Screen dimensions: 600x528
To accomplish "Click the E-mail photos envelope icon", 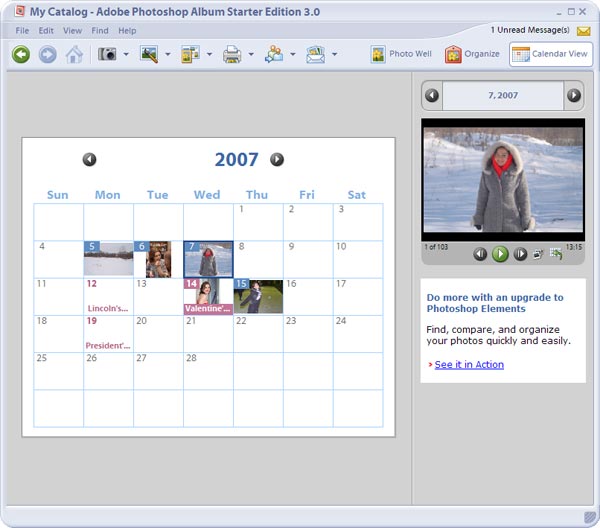I will pos(316,54).
